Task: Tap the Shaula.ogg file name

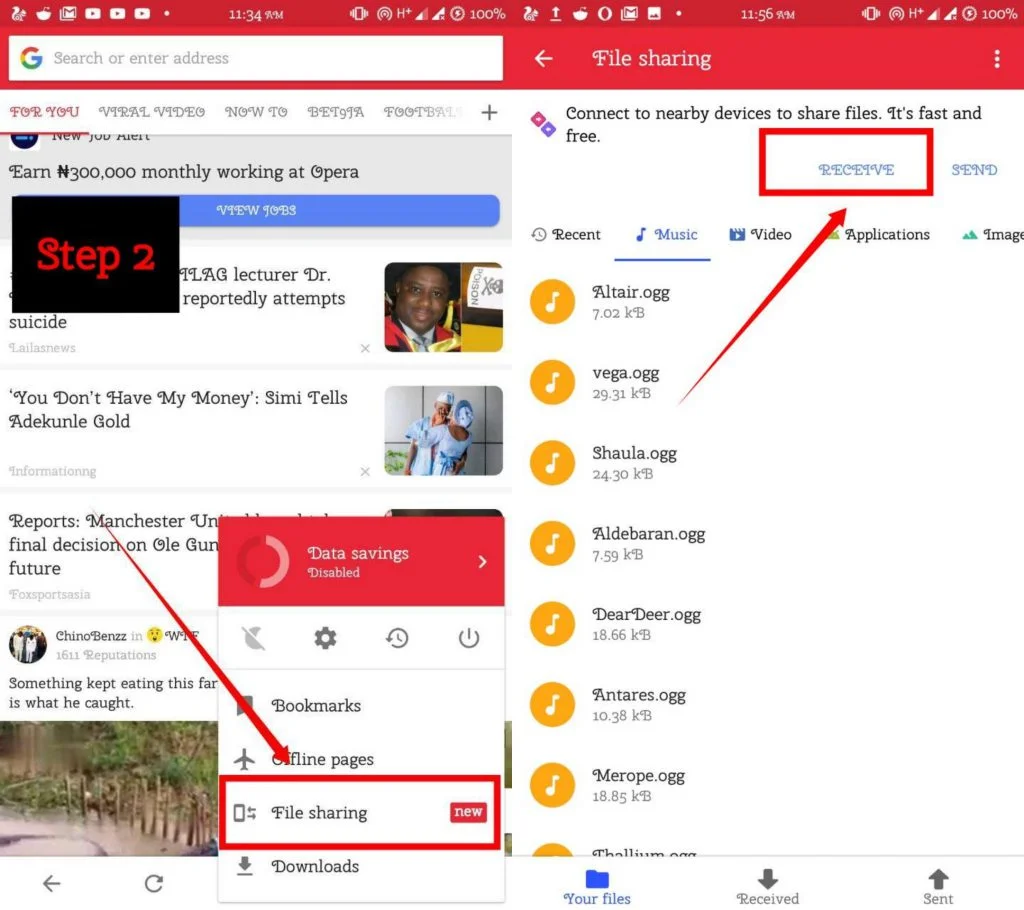Action: pyautogui.click(x=634, y=453)
